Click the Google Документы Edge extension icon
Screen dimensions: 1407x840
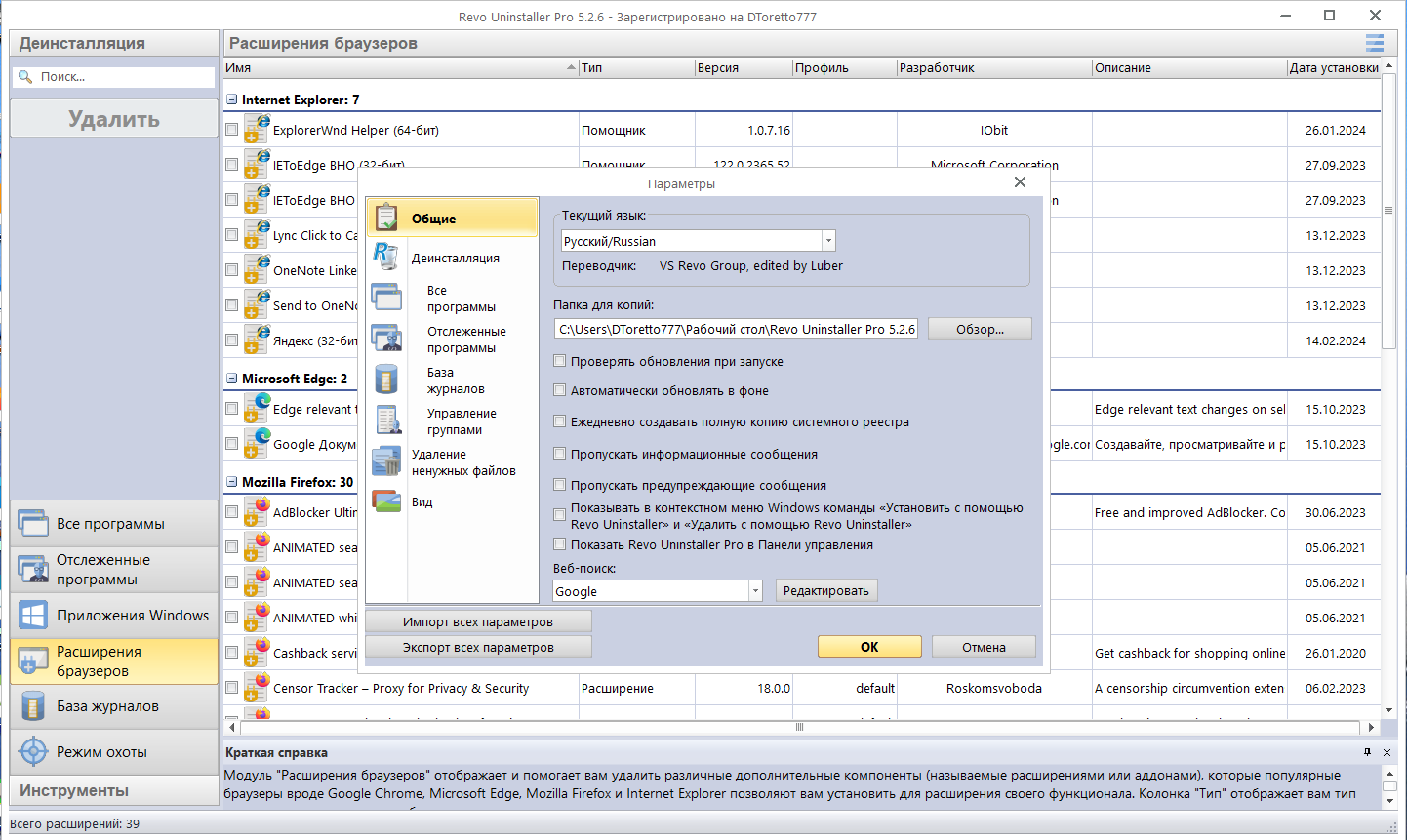257,443
